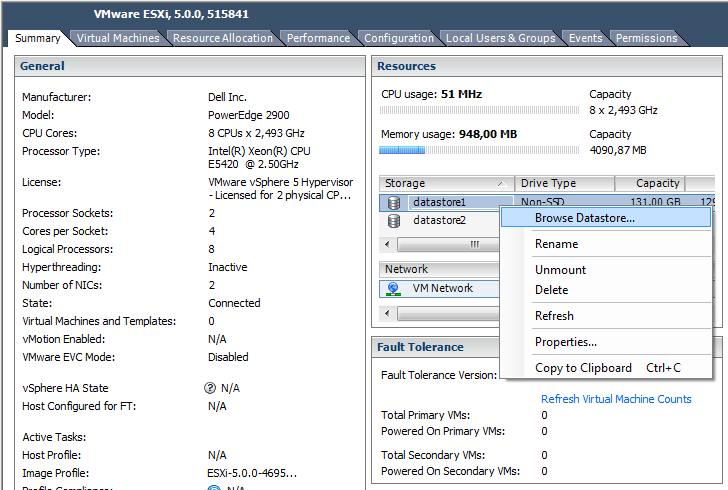Open the Permissions tab
728x490 pixels.
click(647, 38)
